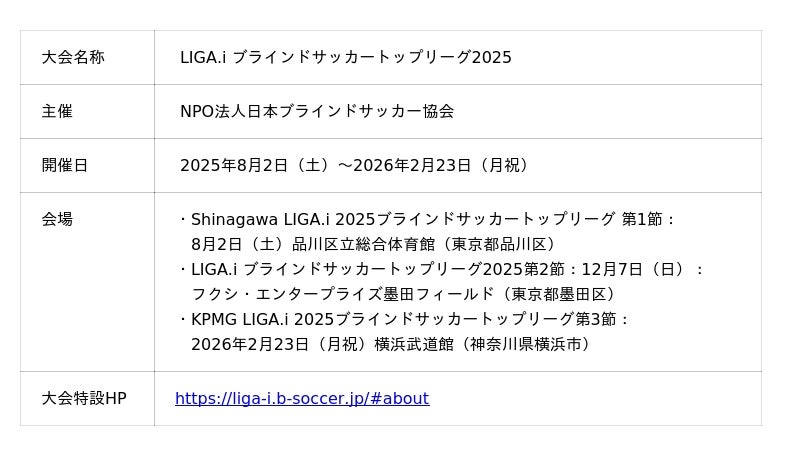This screenshot has height=456, width=800.
Task: Click the 開催日 row label
Action: click(65, 166)
